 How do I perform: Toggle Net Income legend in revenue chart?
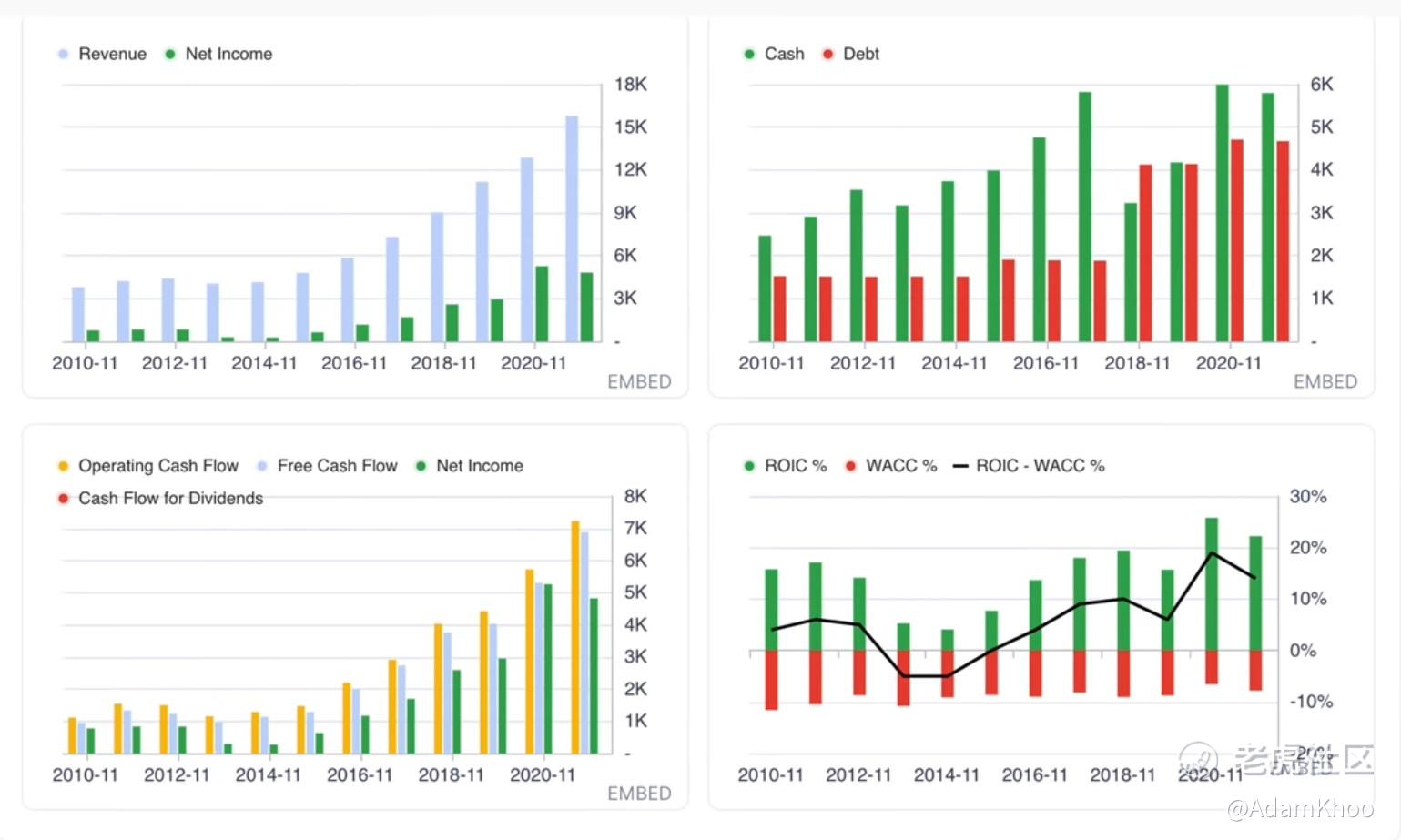point(218,54)
